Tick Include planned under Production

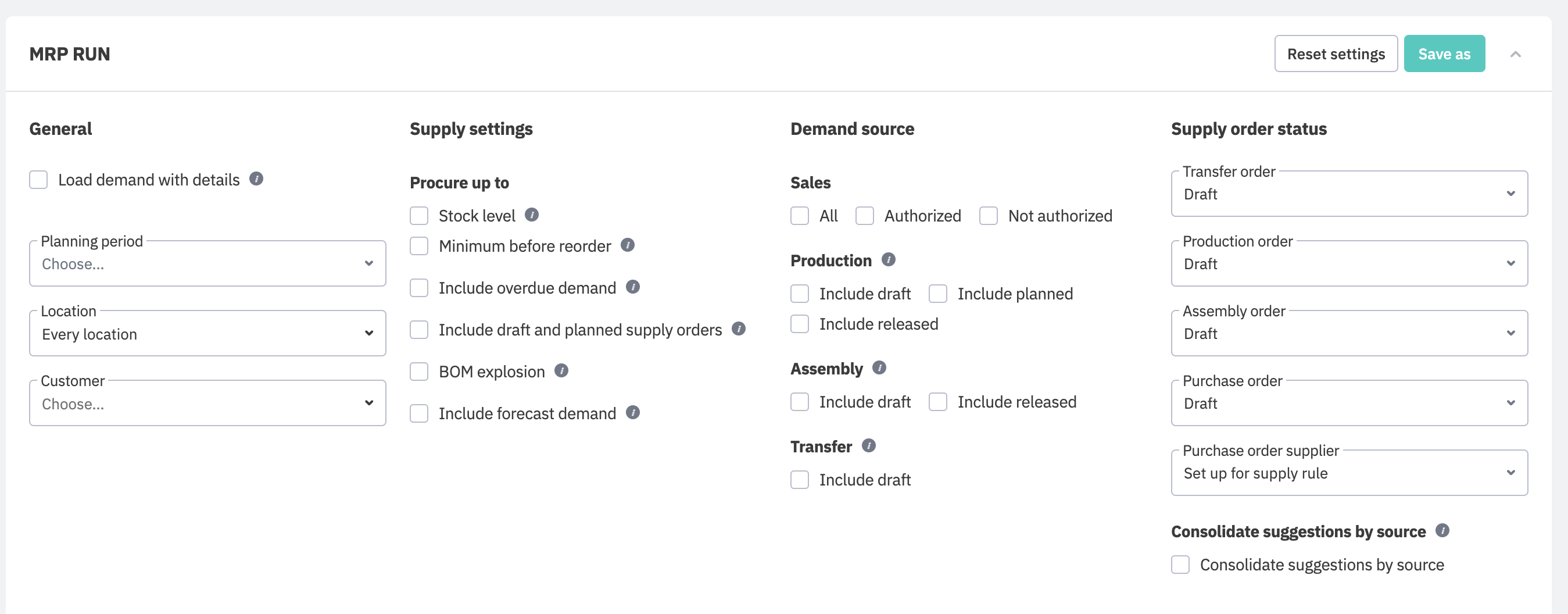coord(937,294)
